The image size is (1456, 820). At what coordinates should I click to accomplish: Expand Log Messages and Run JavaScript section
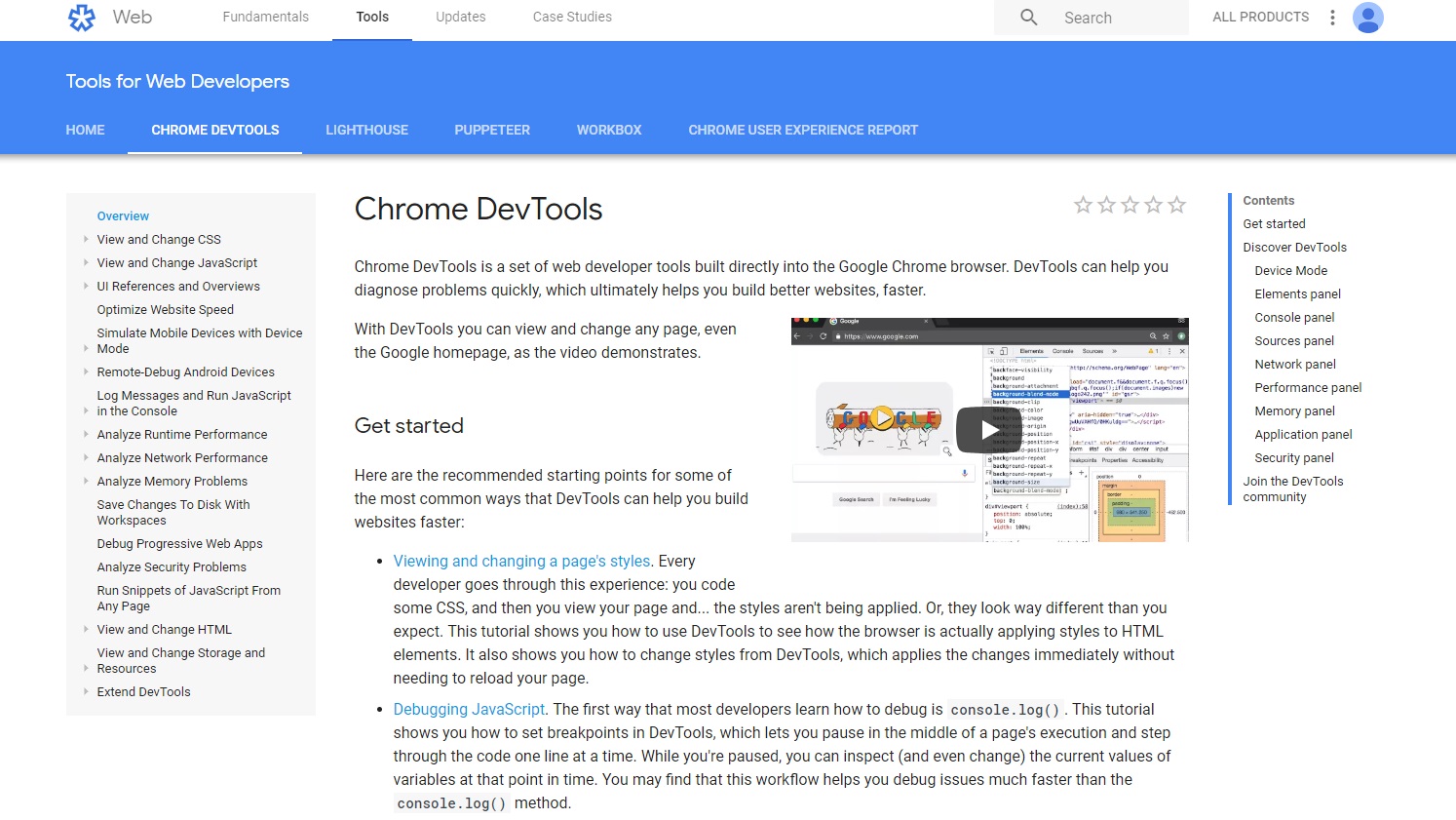[x=86, y=410]
